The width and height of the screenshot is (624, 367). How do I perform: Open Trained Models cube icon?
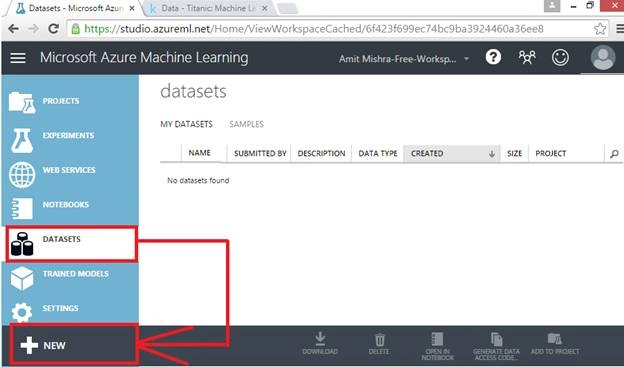[x=22, y=278]
